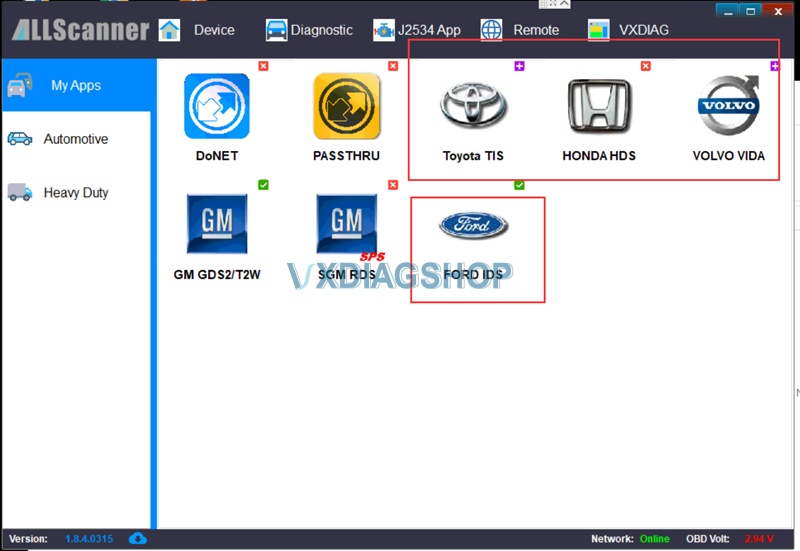The image size is (800, 551).
Task: Click the ALLScanner logo
Action: click(81, 30)
